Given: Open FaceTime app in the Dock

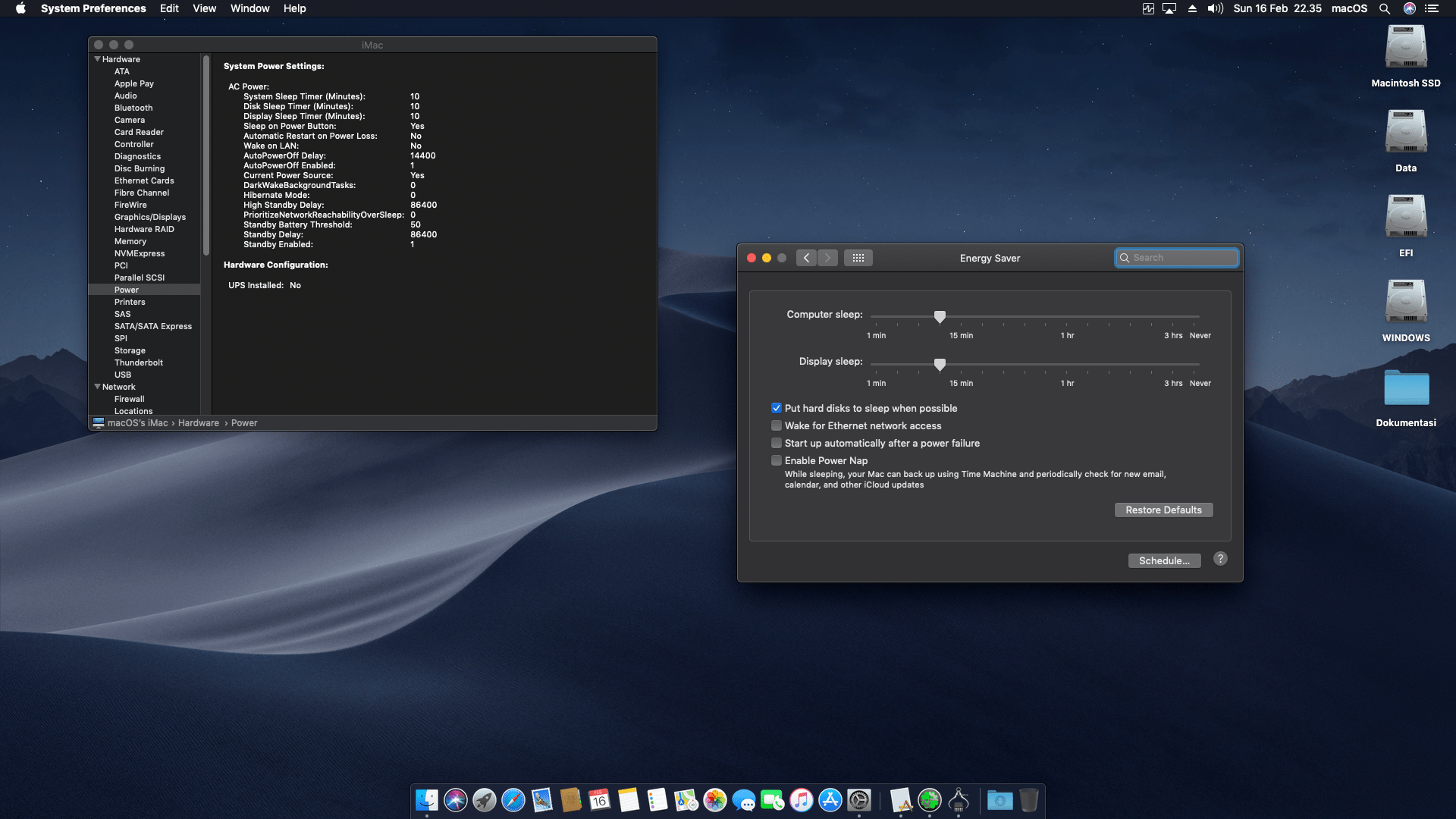Looking at the screenshot, I should pyautogui.click(x=773, y=800).
